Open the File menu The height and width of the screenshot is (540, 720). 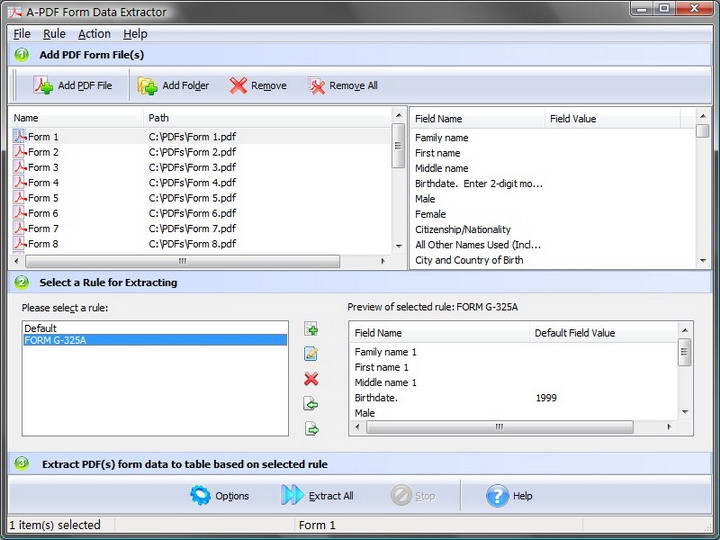click(22, 34)
